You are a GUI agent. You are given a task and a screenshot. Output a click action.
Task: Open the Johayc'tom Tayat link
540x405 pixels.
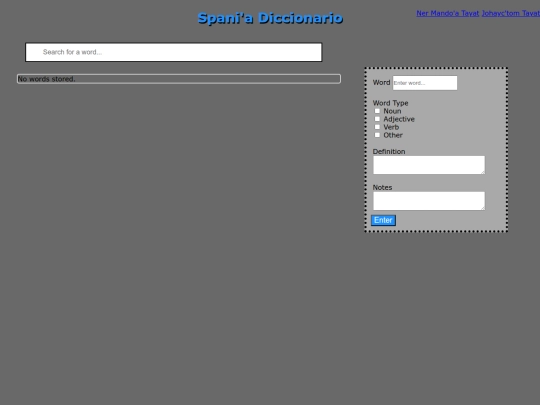click(511, 13)
